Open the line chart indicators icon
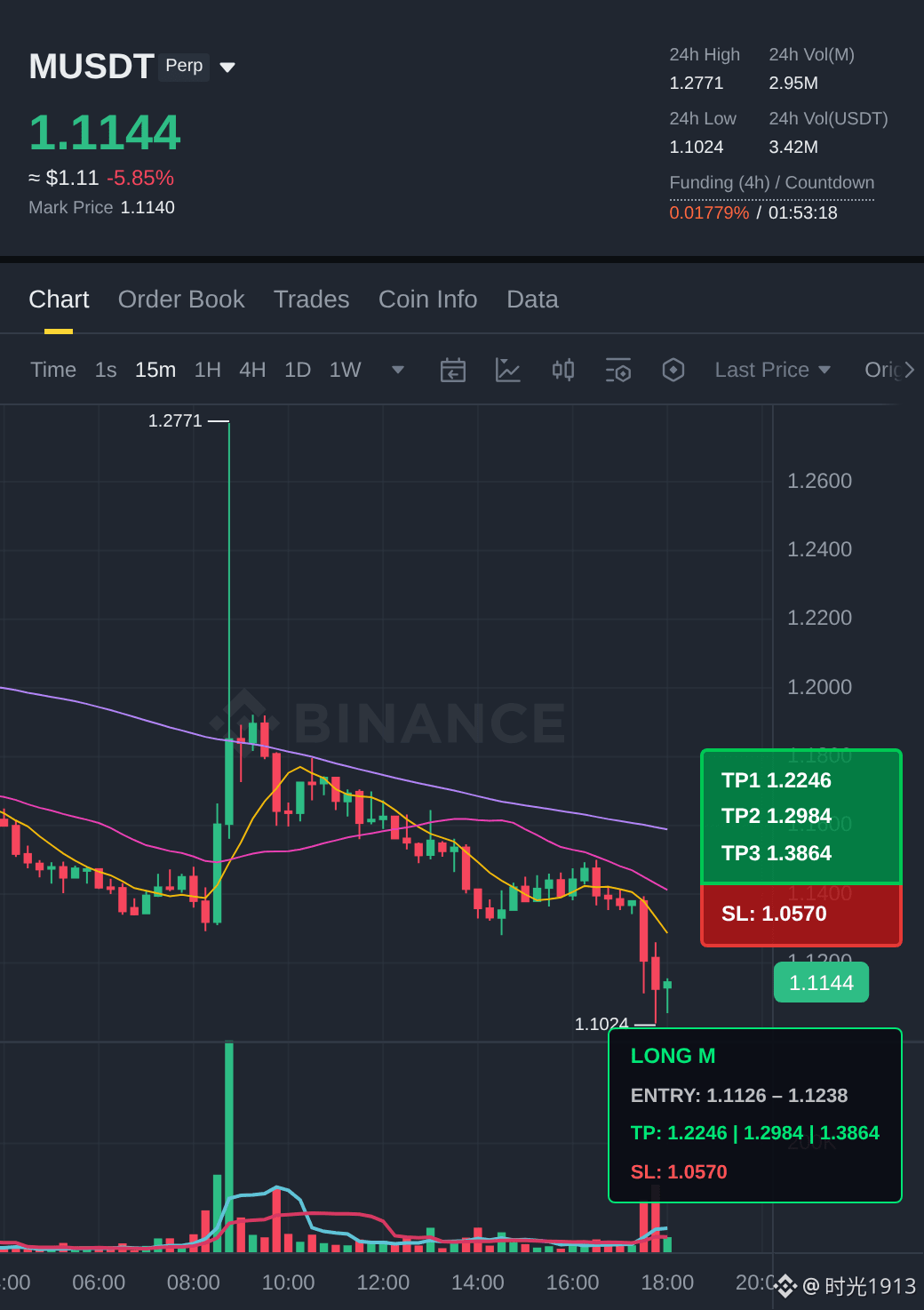This screenshot has height=1310, width=924. coord(508,370)
